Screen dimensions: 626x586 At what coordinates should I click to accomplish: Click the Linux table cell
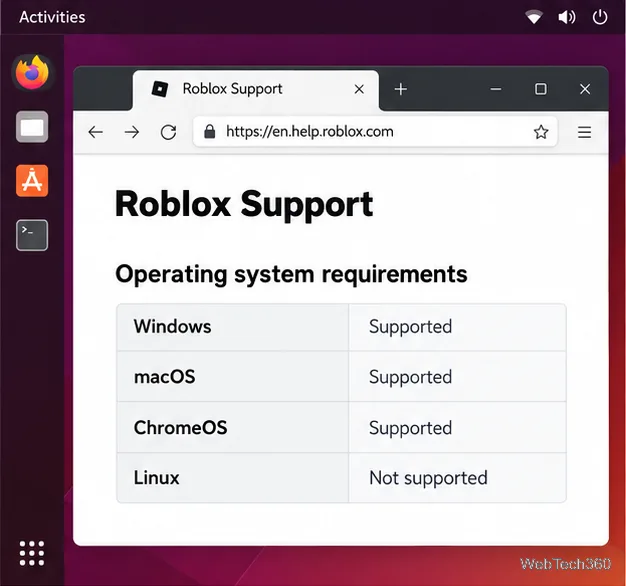click(x=232, y=477)
